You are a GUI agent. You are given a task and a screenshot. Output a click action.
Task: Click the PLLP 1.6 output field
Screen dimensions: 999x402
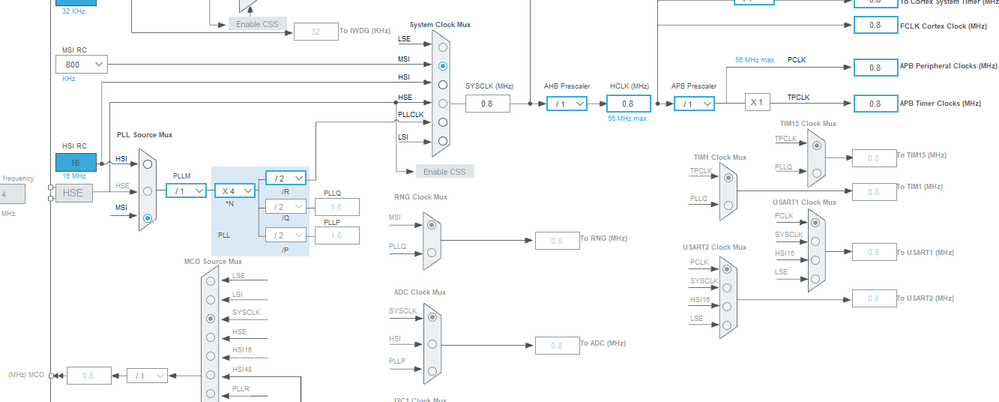click(x=336, y=235)
